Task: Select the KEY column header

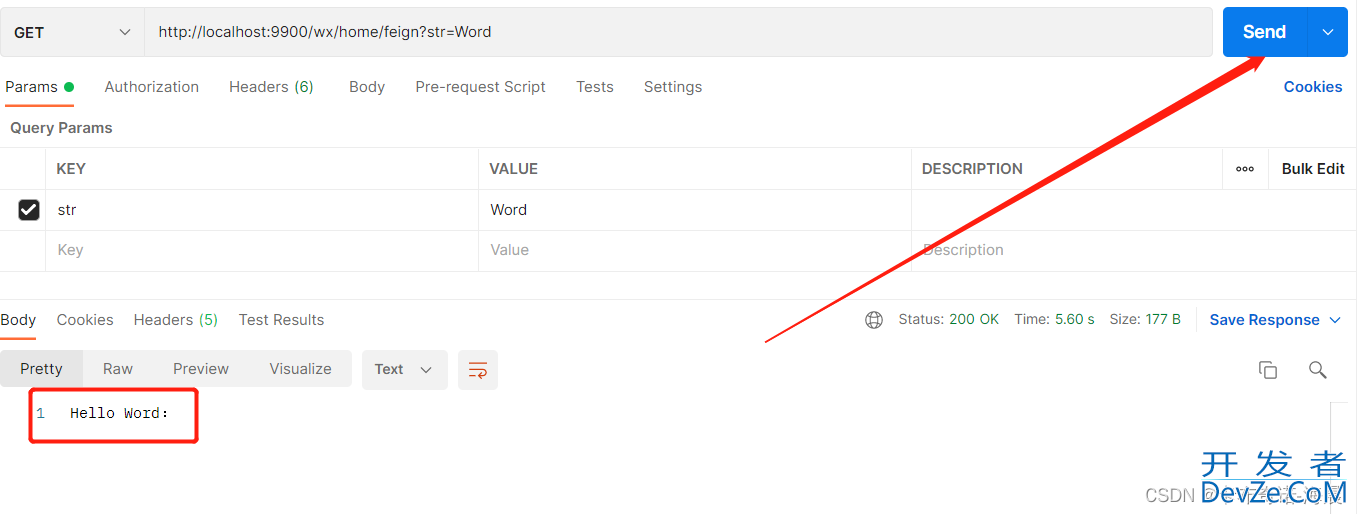Action: 71,169
